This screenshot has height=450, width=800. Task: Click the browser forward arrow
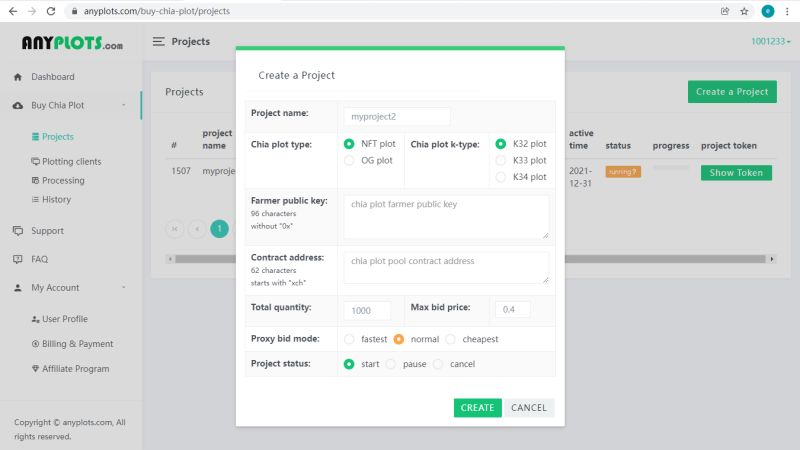32,11
